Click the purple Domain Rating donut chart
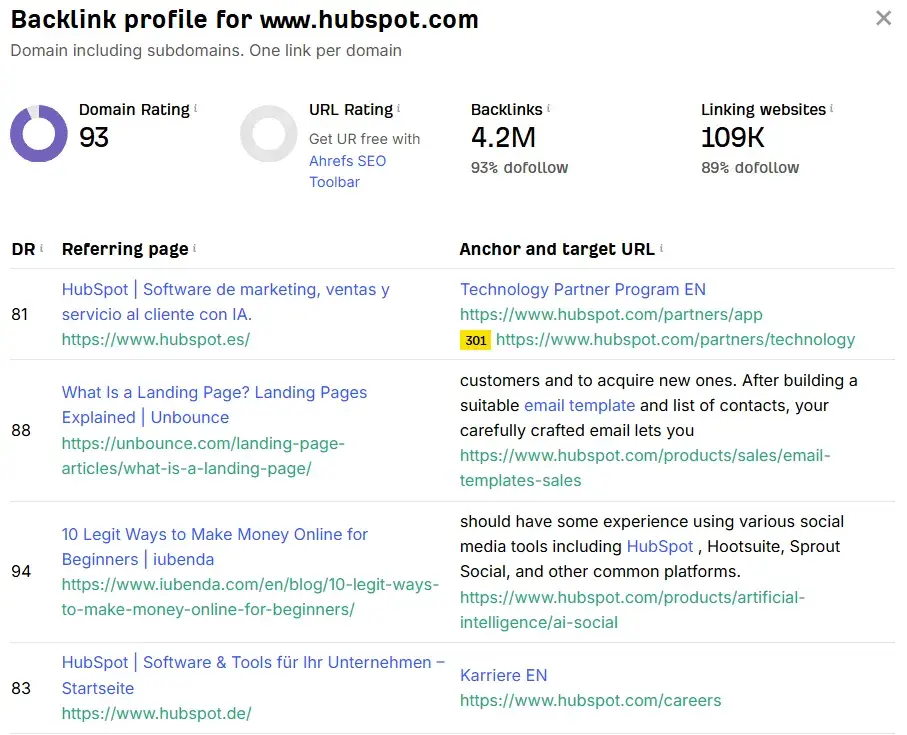907x735 pixels. [39, 134]
